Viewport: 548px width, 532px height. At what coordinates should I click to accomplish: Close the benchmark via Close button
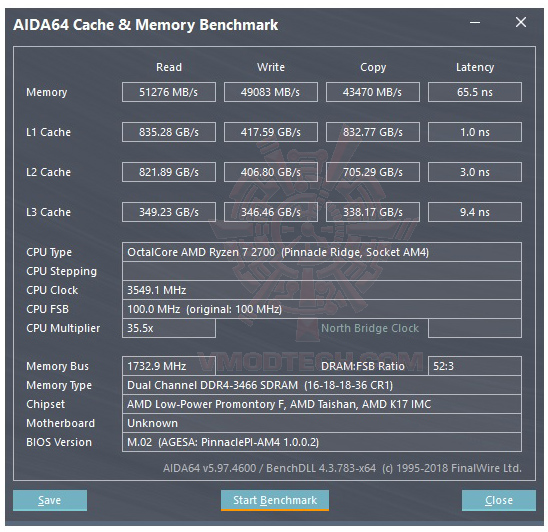[499, 500]
